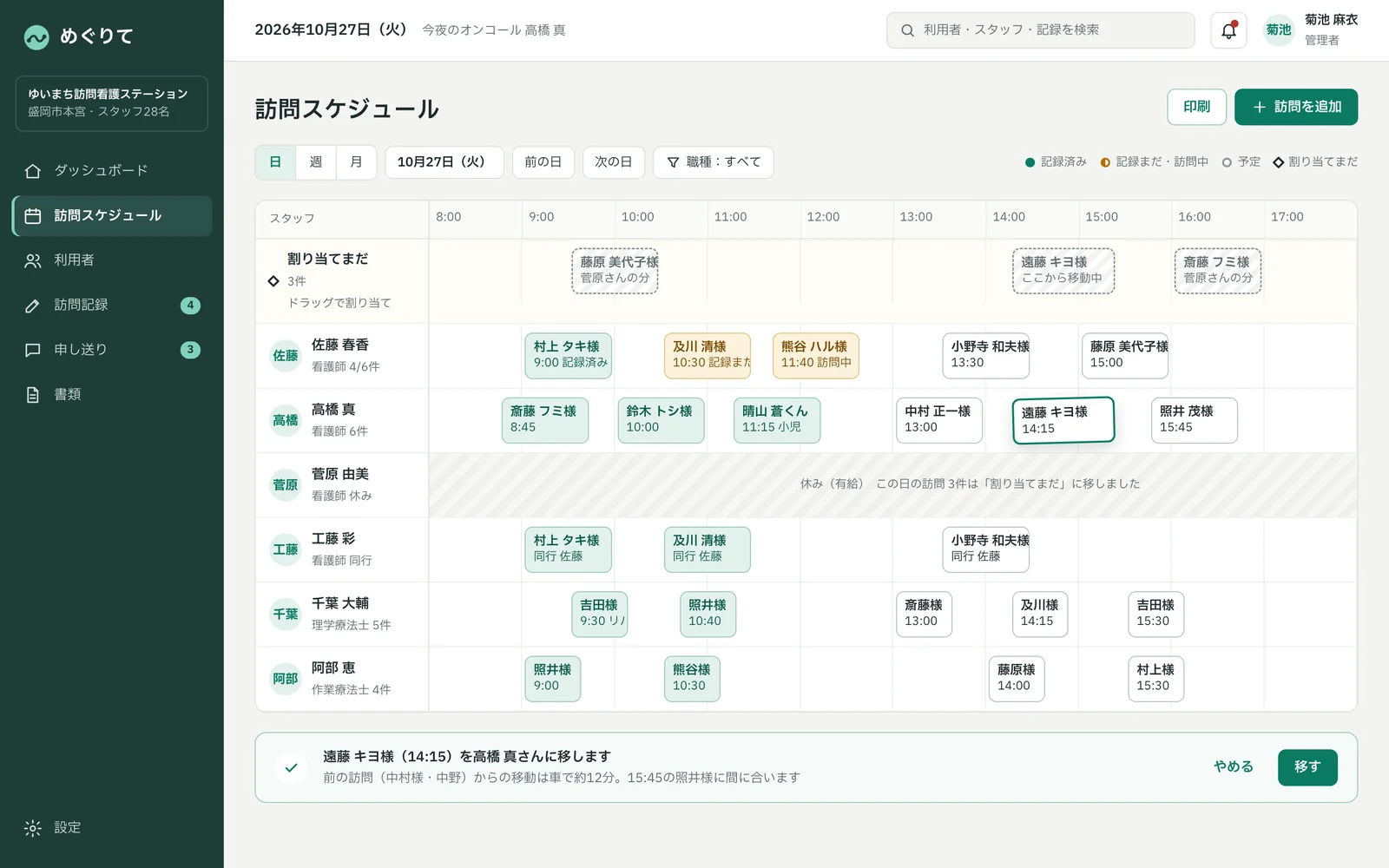Open the notification bell
The width and height of the screenshot is (1389, 868).
[1228, 30]
